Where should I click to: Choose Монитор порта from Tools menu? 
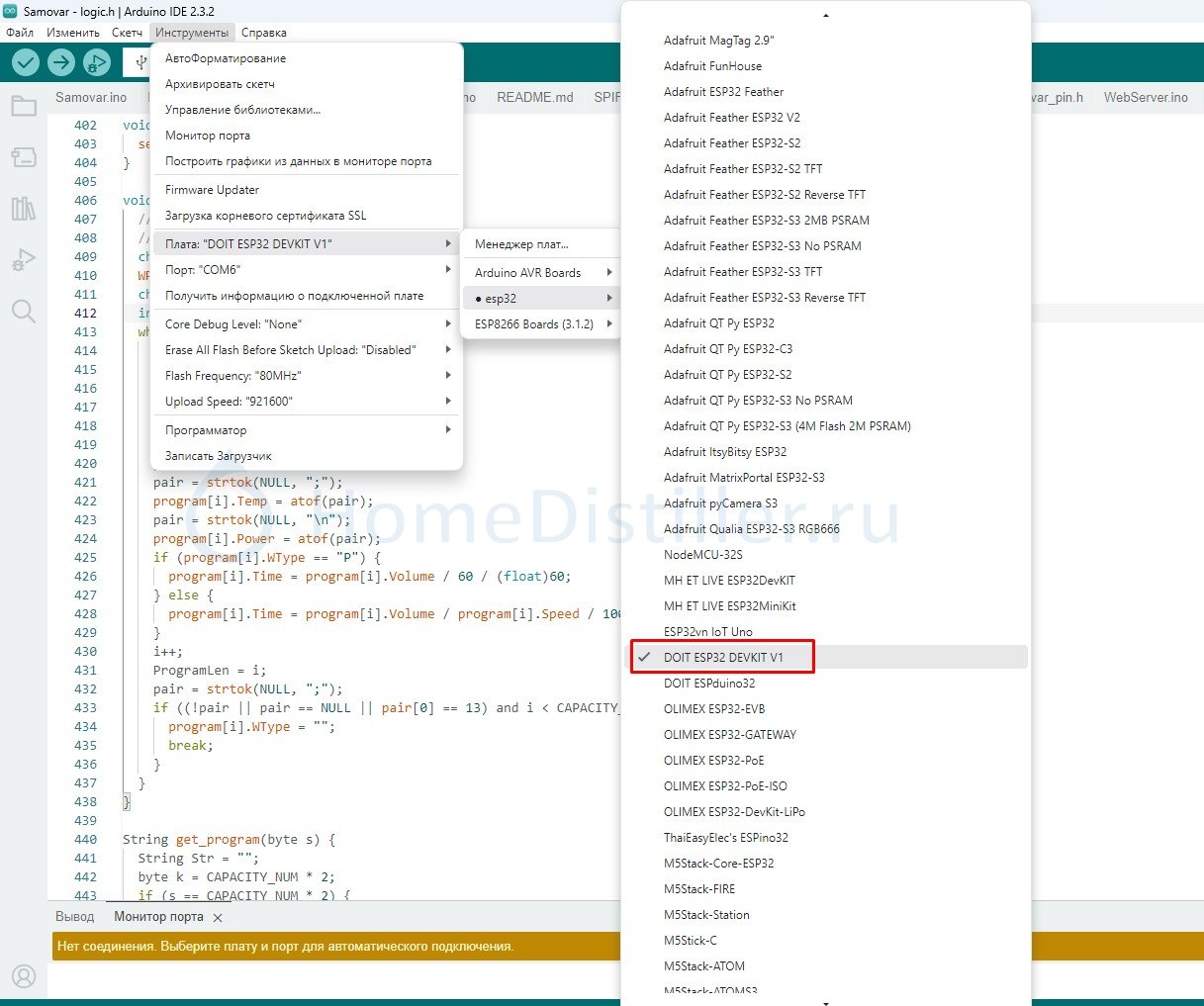pyautogui.click(x=307, y=136)
